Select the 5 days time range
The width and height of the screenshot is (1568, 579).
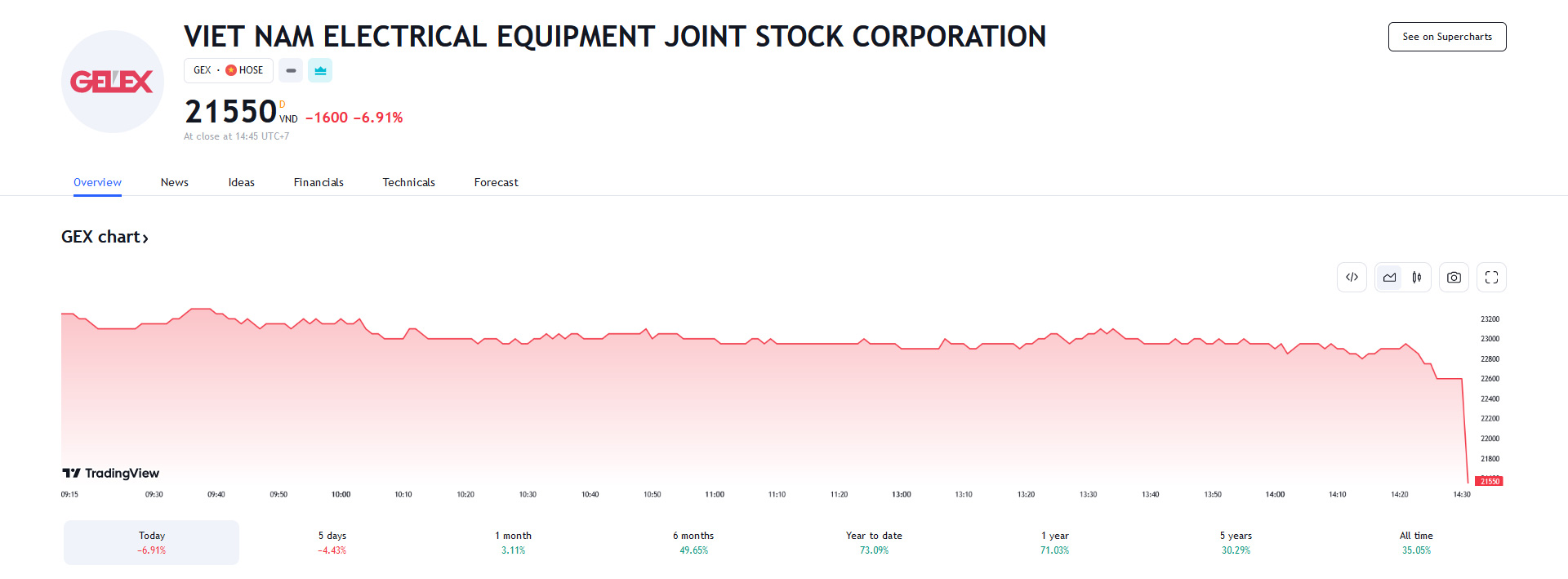click(x=332, y=542)
